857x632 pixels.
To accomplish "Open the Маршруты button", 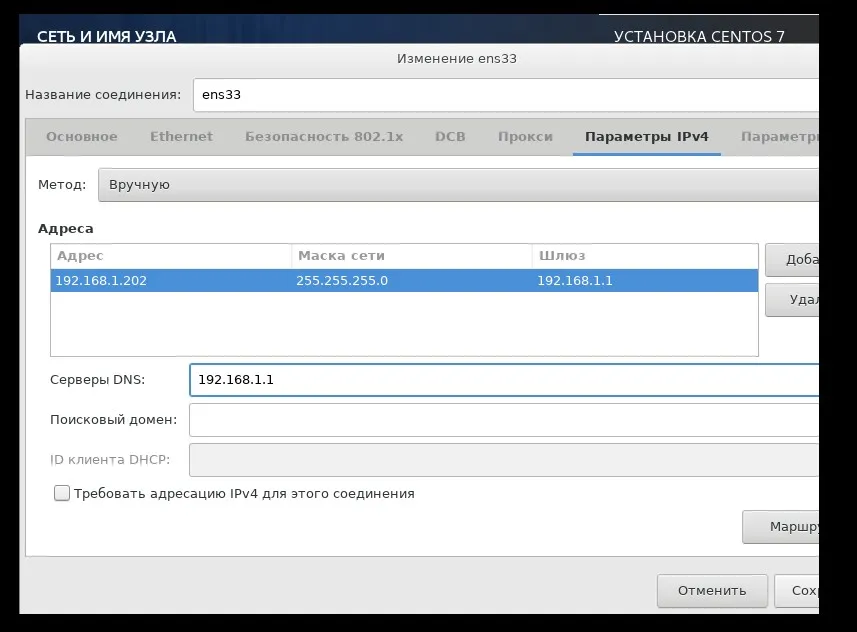I will click(781, 527).
